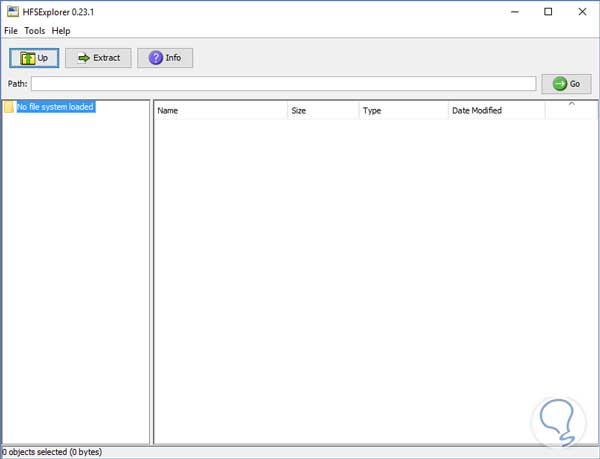Focus the Path input field
600x459 pixels.
pyautogui.click(x=284, y=84)
